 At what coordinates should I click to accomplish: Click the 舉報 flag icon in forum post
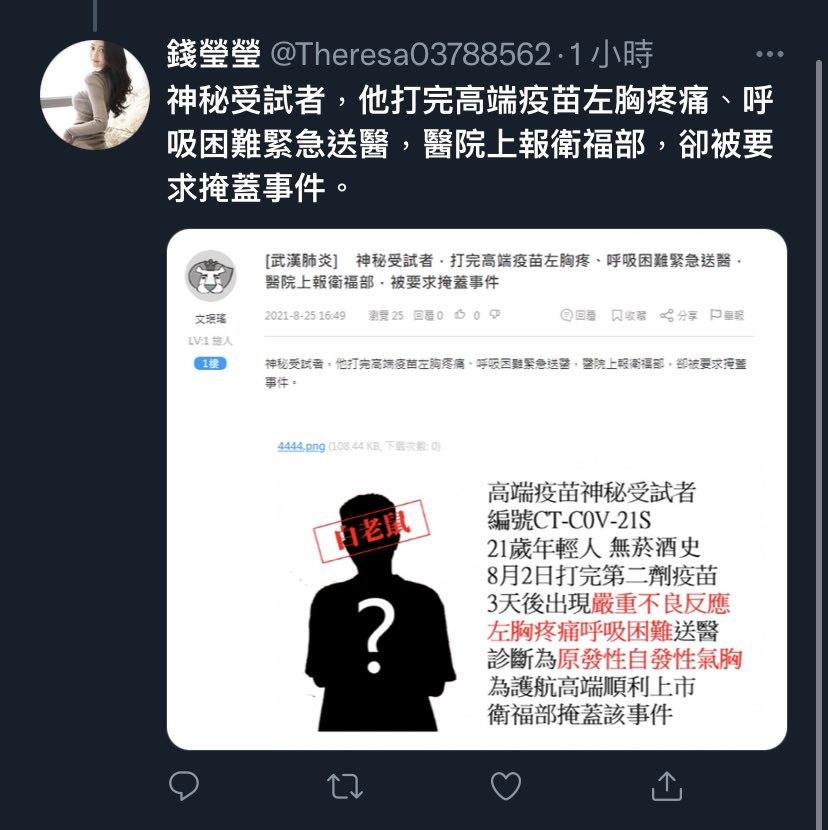(716, 315)
